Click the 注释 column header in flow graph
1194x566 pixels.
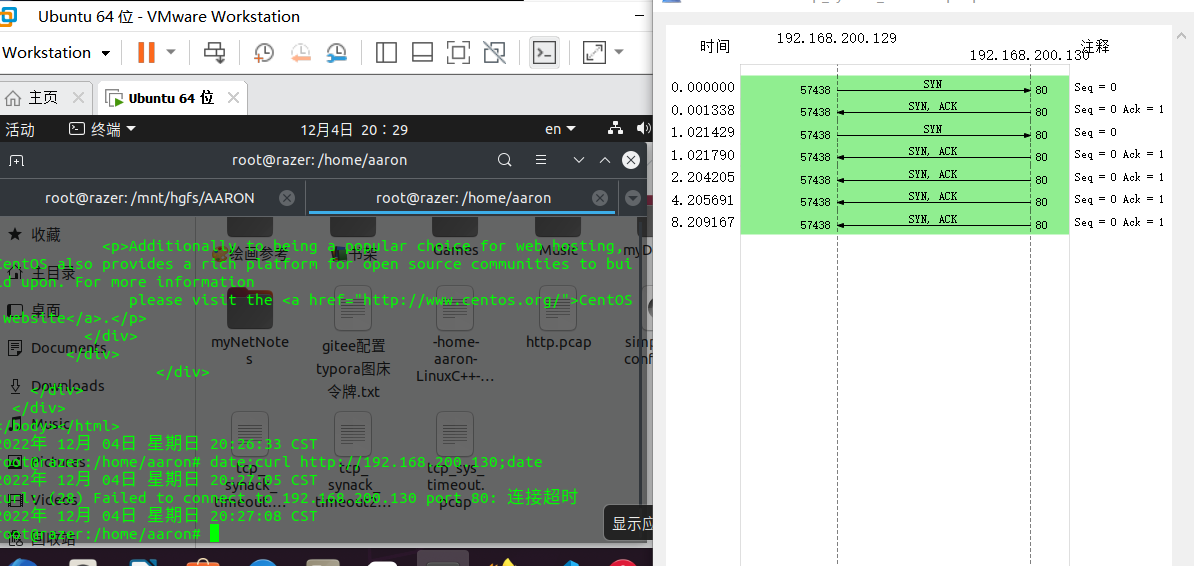click(1095, 46)
